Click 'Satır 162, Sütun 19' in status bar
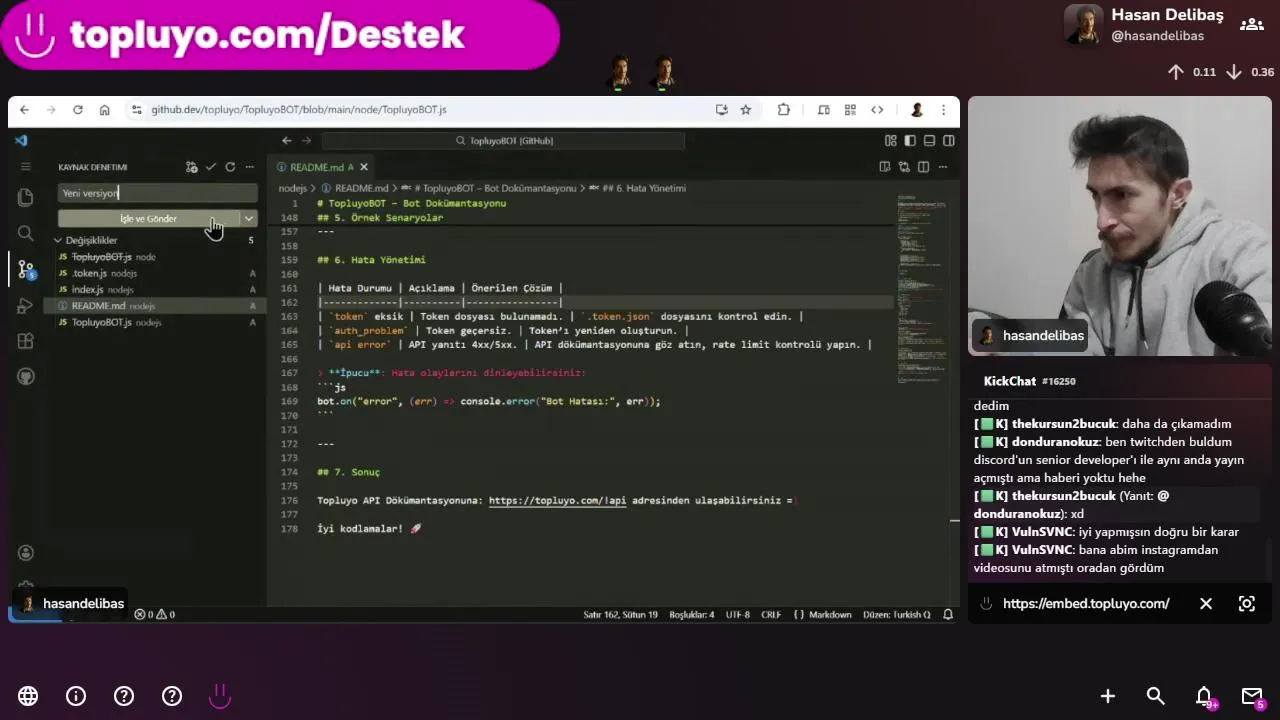 620,614
